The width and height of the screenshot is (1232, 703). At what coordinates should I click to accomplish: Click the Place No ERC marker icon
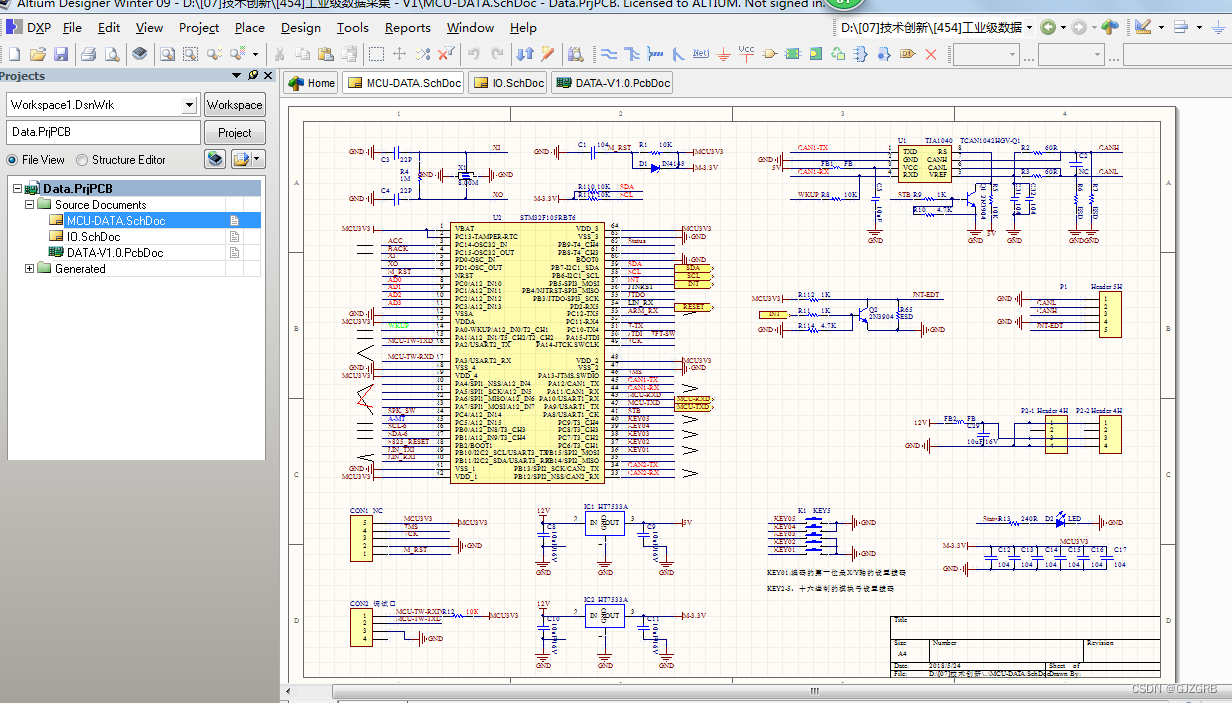point(931,52)
